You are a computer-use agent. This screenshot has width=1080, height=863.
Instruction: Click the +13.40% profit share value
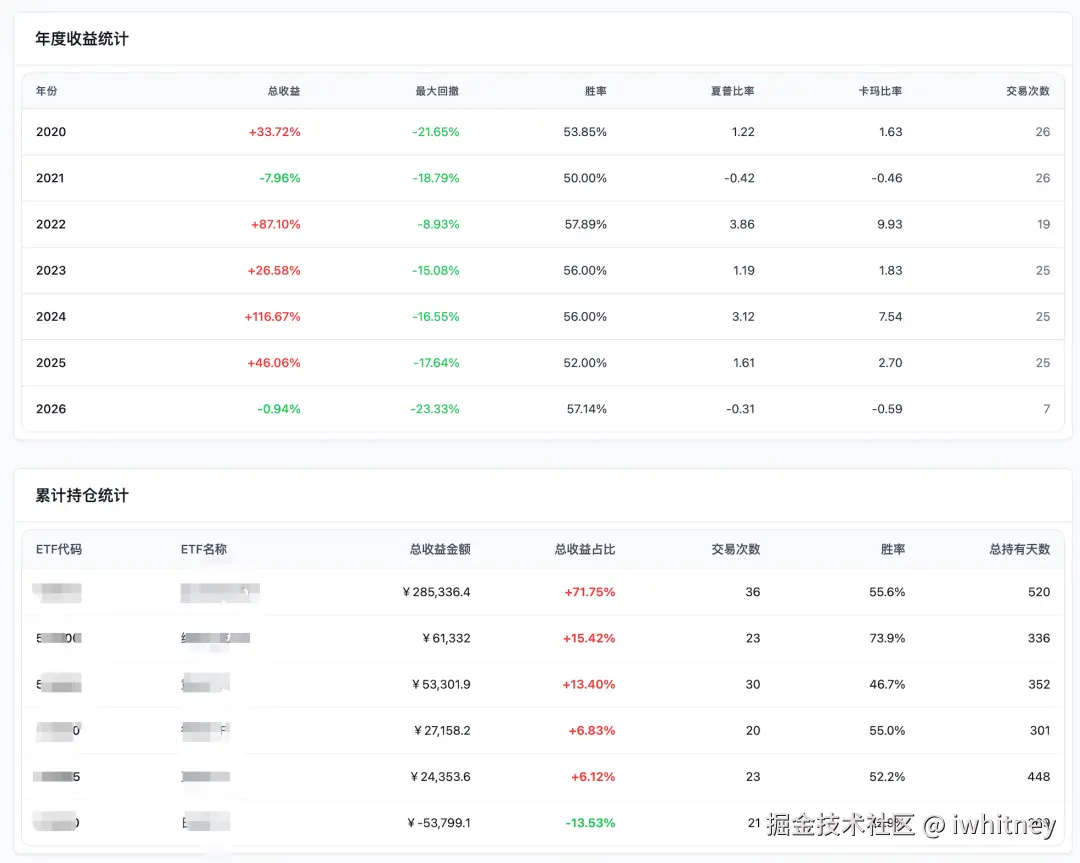click(x=588, y=684)
